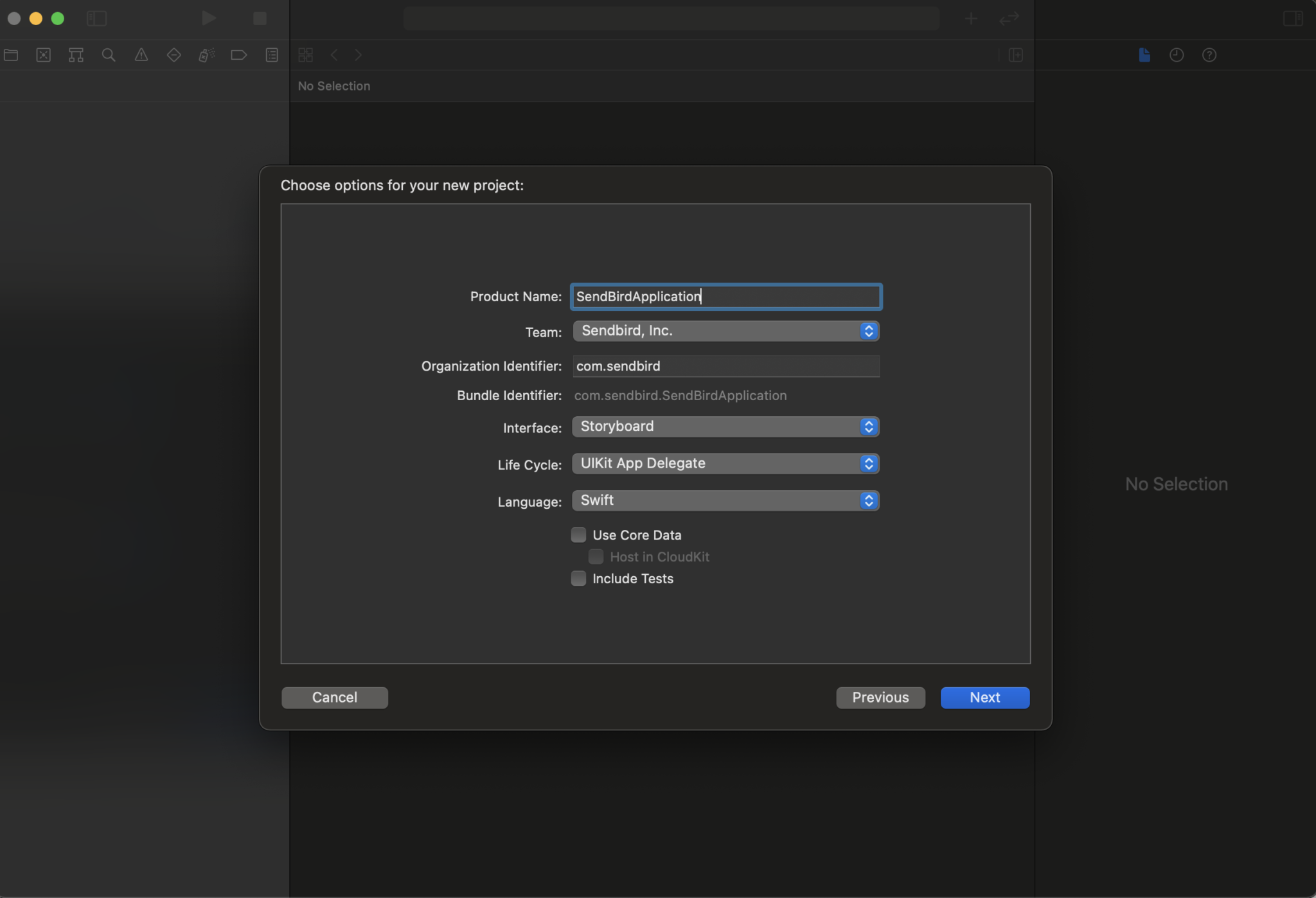The image size is (1316, 898).
Task: Click the add editor split icon
Action: 1016,55
